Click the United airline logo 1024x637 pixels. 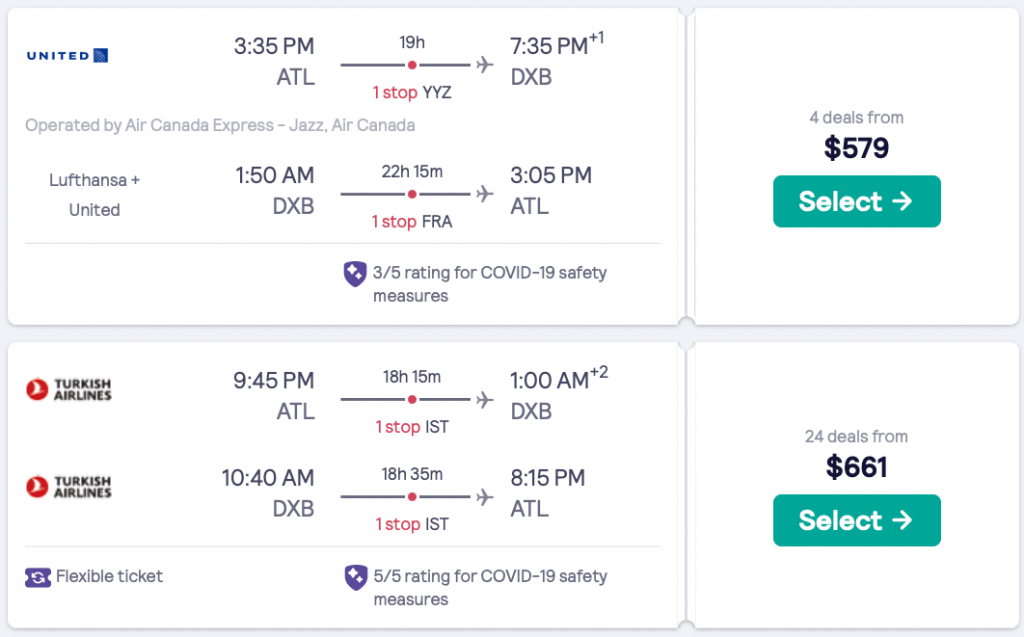pyautogui.click(x=67, y=55)
